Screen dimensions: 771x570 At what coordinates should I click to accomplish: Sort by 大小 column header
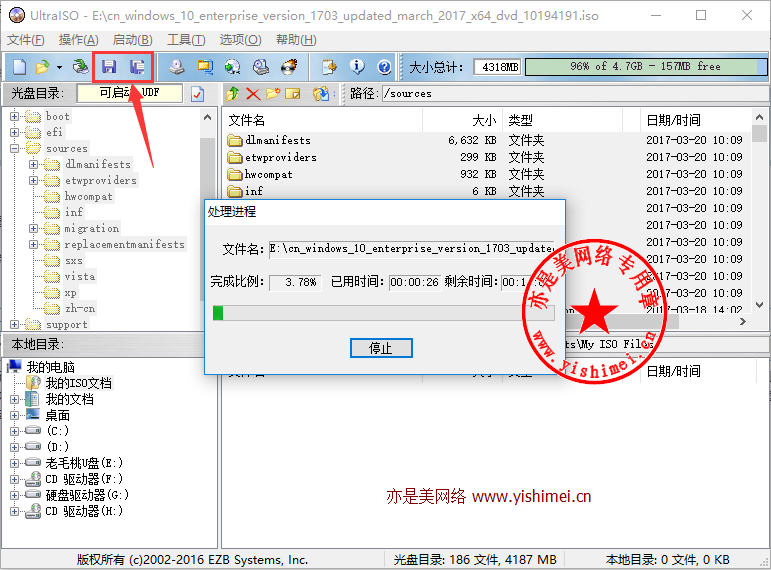463,120
